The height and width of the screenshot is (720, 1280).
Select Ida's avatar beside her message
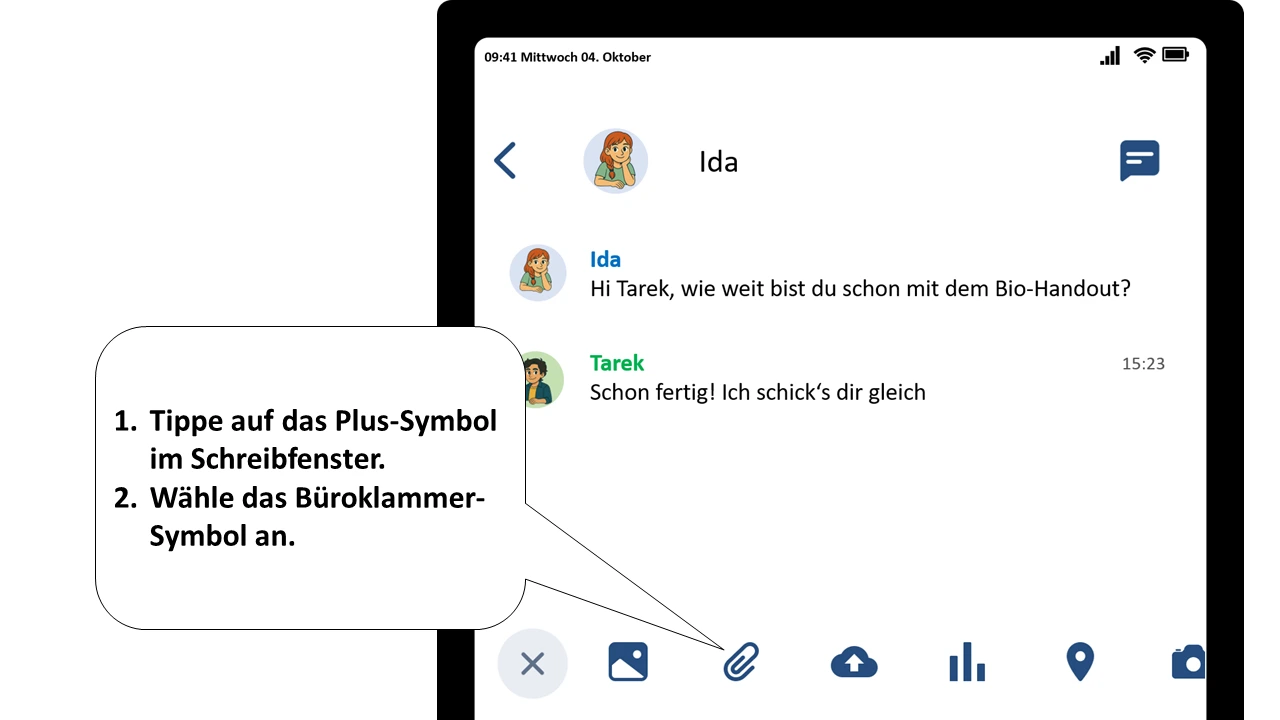click(x=538, y=273)
